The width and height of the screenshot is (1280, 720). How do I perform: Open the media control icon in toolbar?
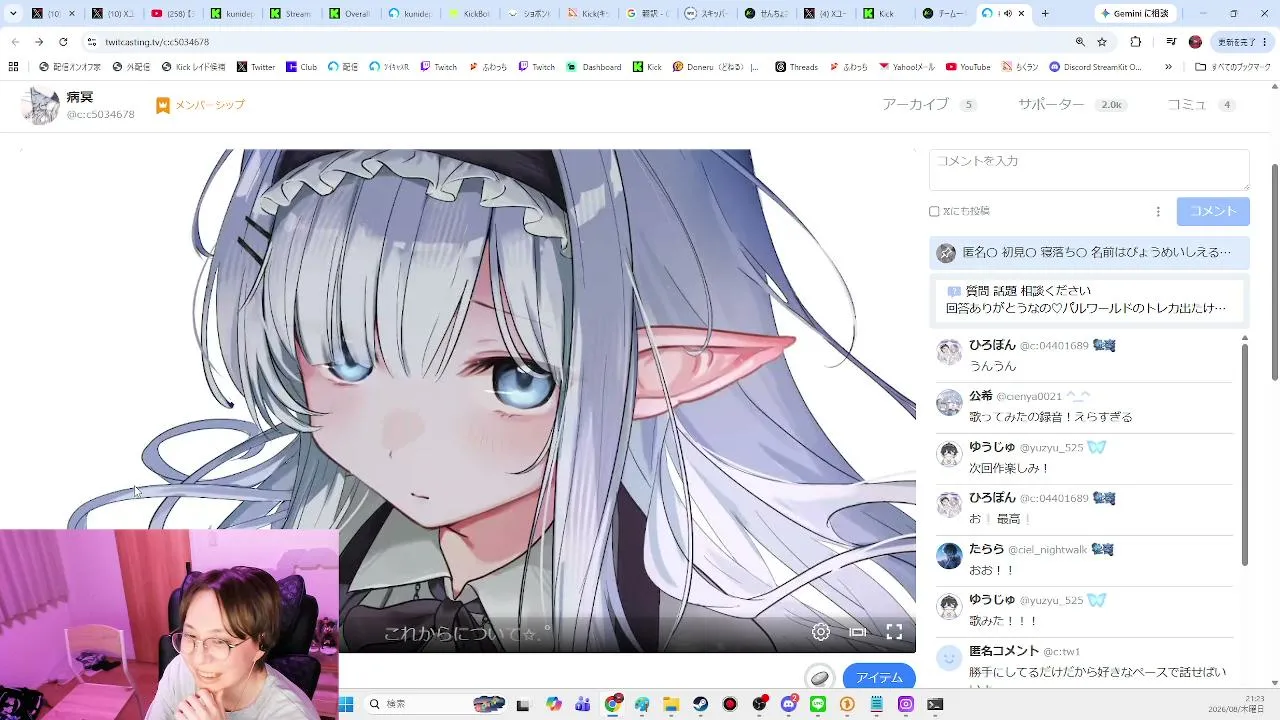pyautogui.click(x=1171, y=42)
